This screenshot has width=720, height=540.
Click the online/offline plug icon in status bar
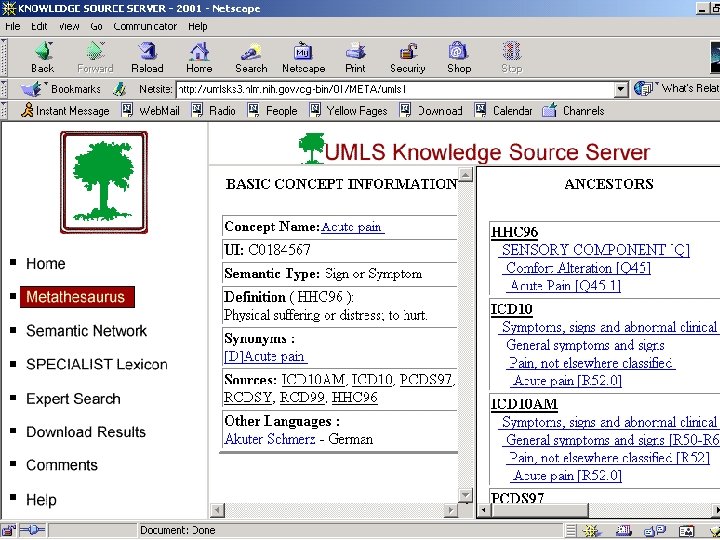(x=31, y=530)
